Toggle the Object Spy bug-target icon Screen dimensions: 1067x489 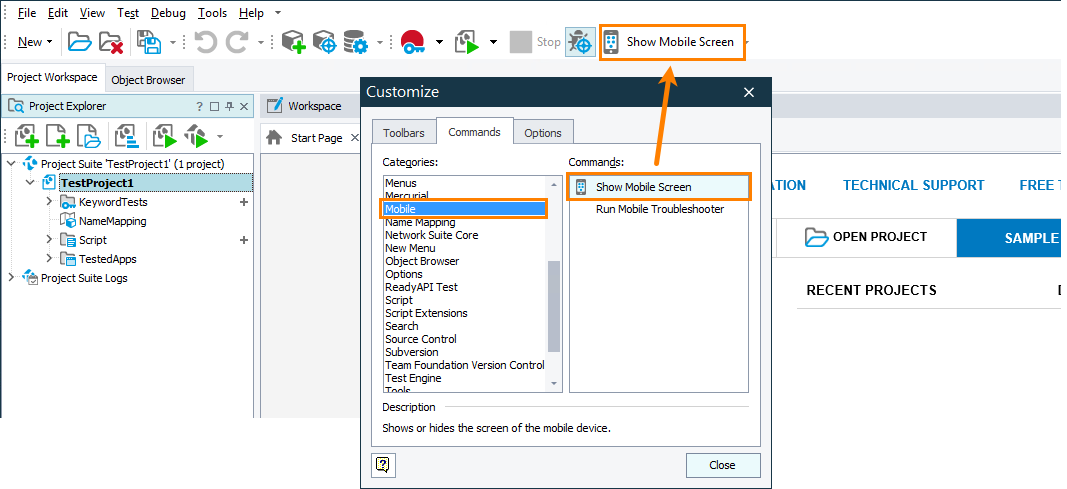point(579,42)
